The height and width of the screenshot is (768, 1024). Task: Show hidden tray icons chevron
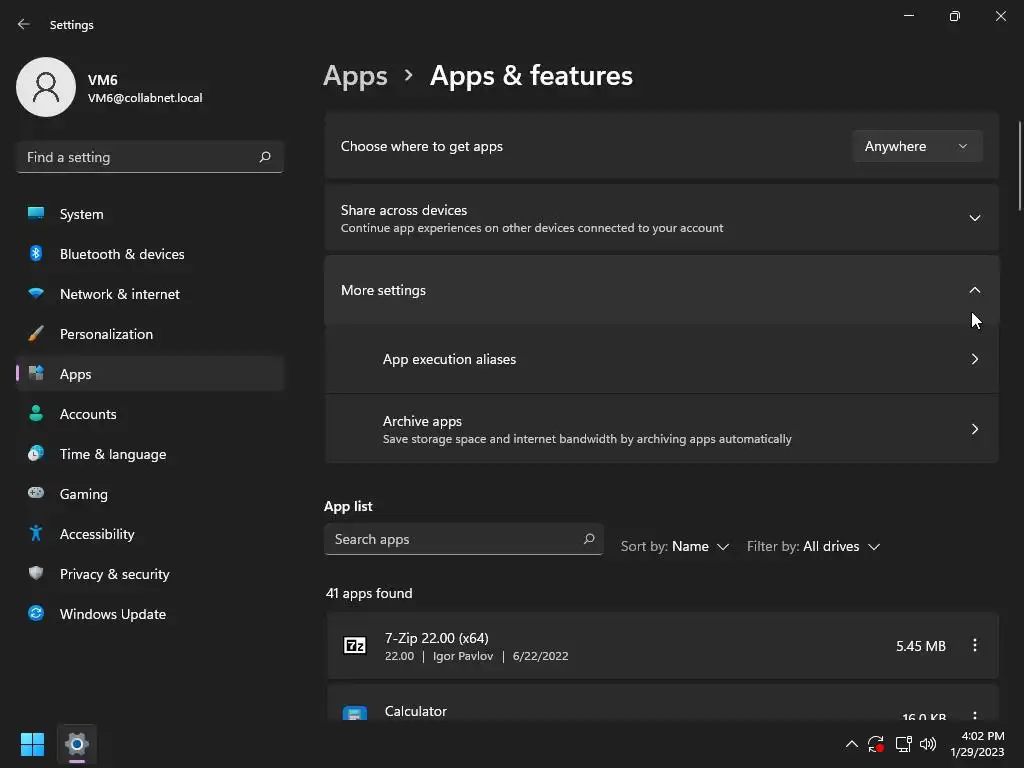pyautogui.click(x=851, y=744)
